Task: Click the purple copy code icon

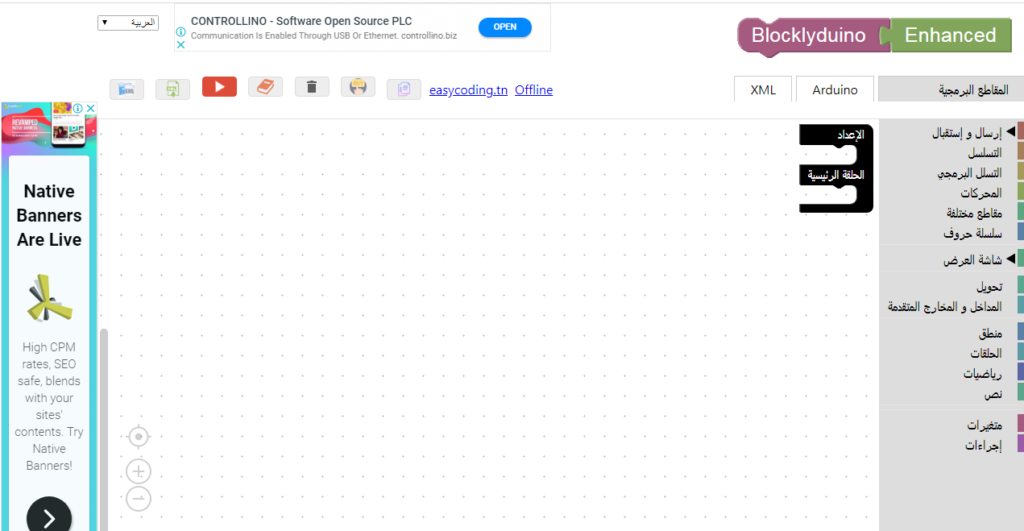Action: [x=404, y=88]
